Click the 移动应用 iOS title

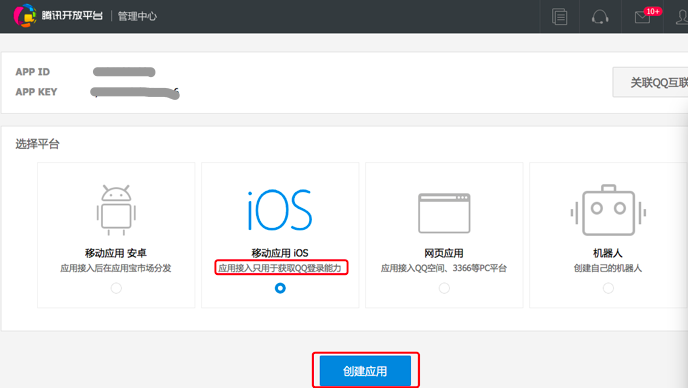pyautogui.click(x=280, y=253)
